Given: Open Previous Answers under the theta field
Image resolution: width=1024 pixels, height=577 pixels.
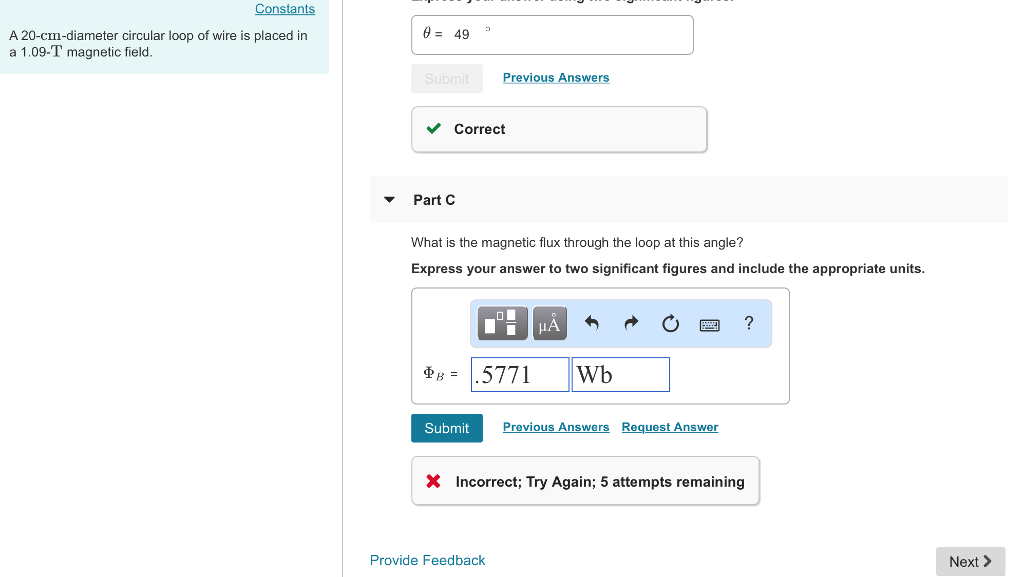Looking at the screenshot, I should click(555, 77).
